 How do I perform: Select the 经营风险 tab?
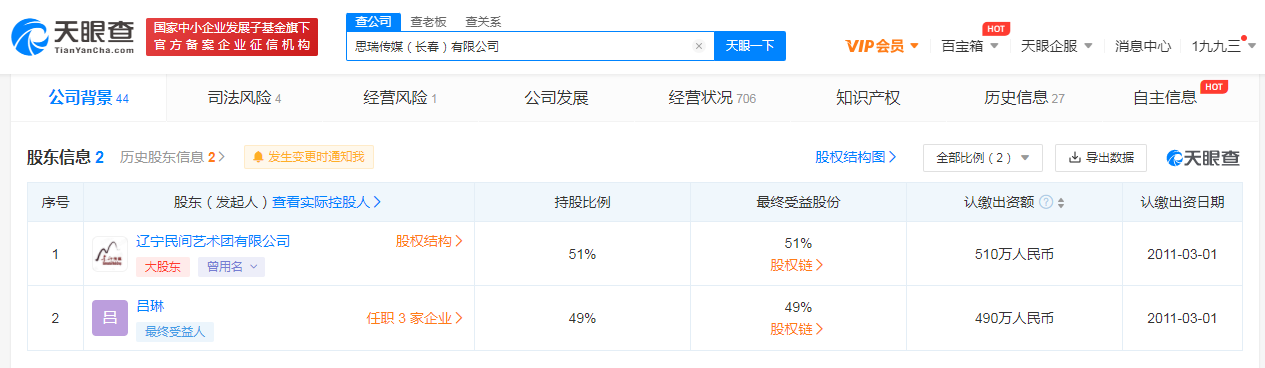(x=400, y=98)
